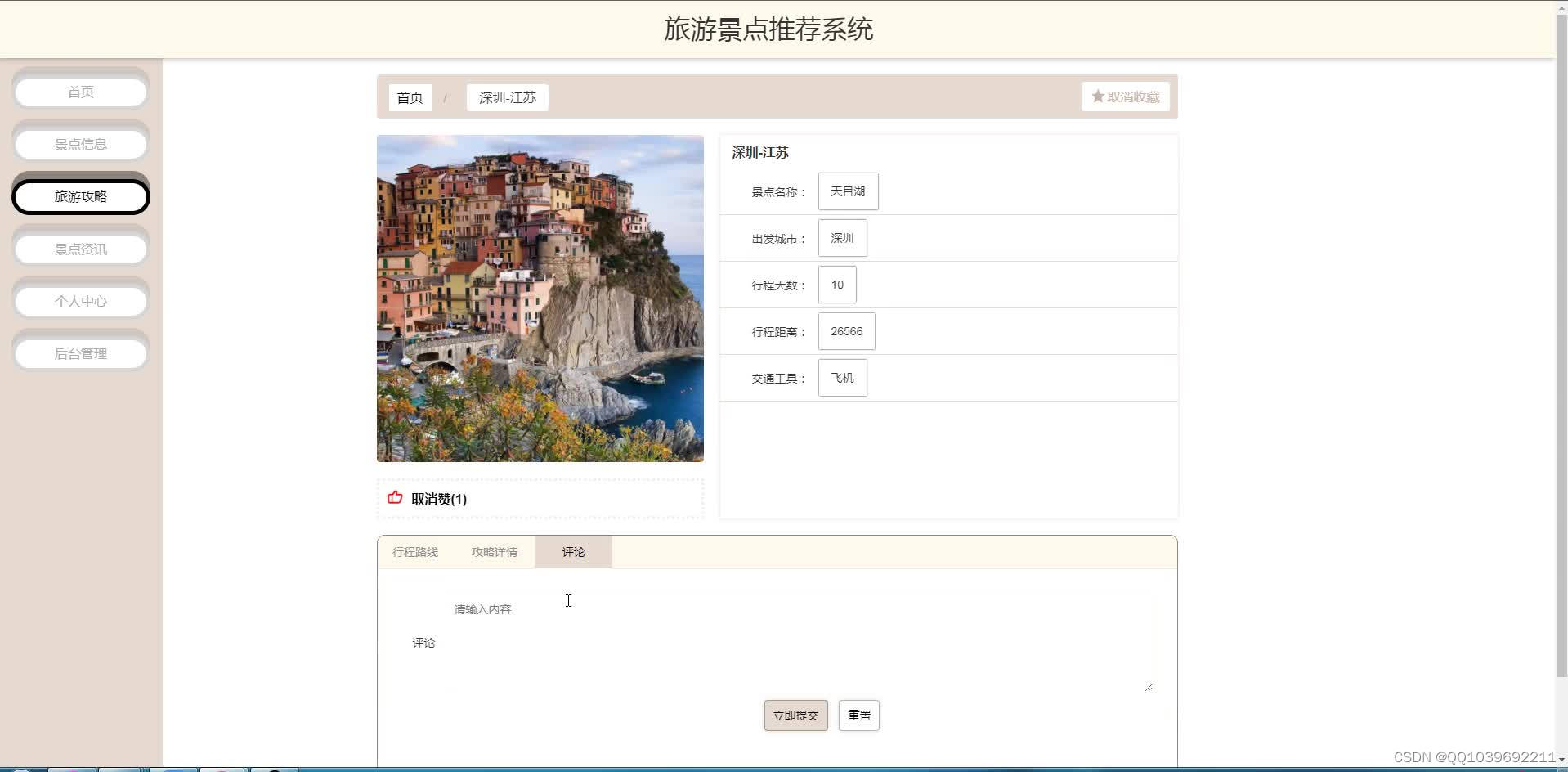The image size is (1568, 772).
Task: Click the 天目湖 value box
Action: click(848, 191)
